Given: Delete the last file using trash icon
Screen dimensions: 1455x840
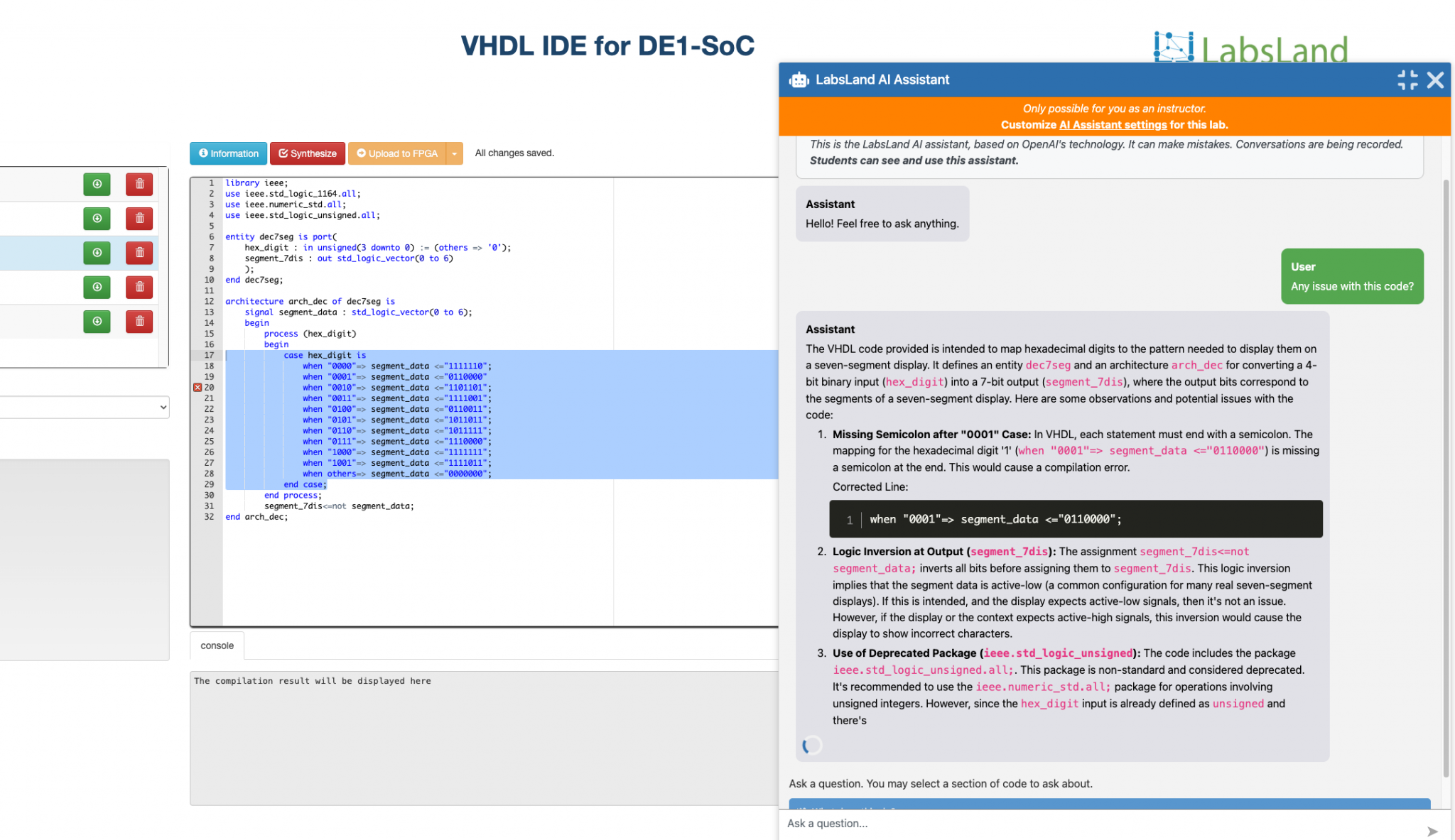Looking at the screenshot, I should click(139, 322).
